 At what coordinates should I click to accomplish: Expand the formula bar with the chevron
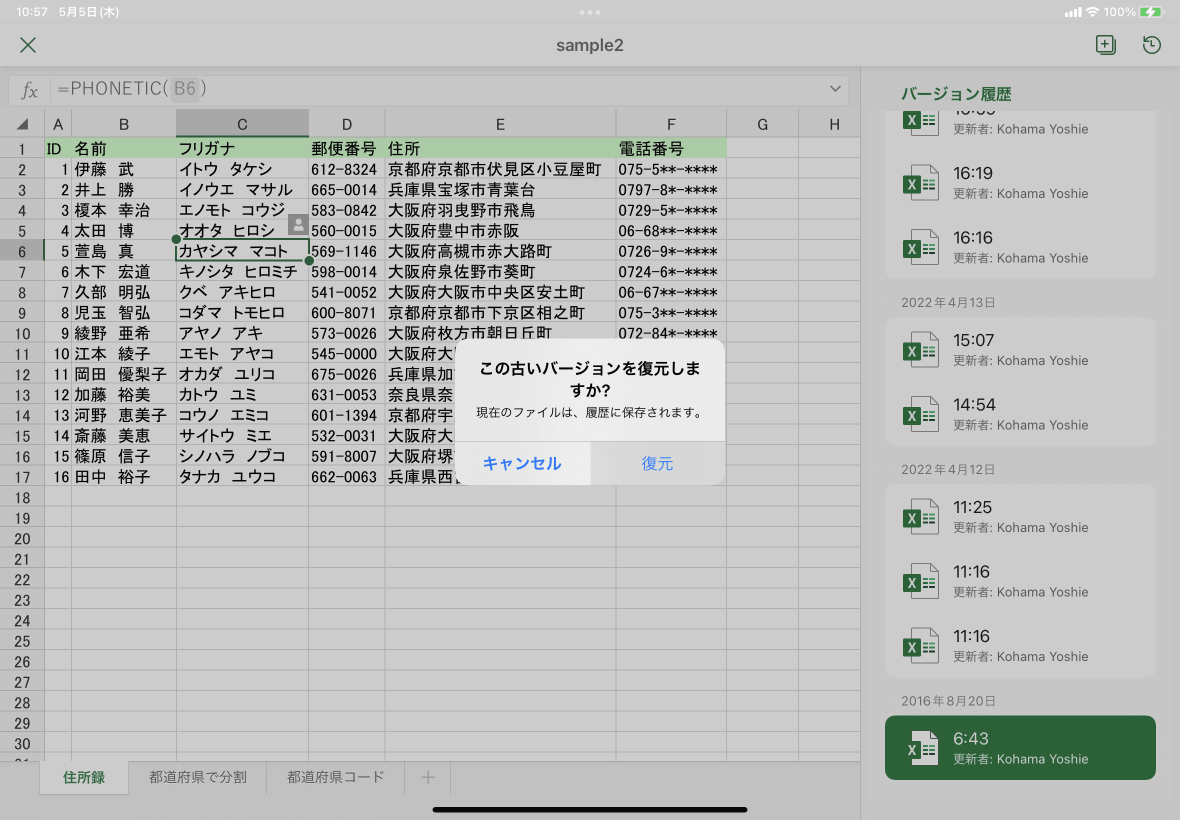(835, 89)
